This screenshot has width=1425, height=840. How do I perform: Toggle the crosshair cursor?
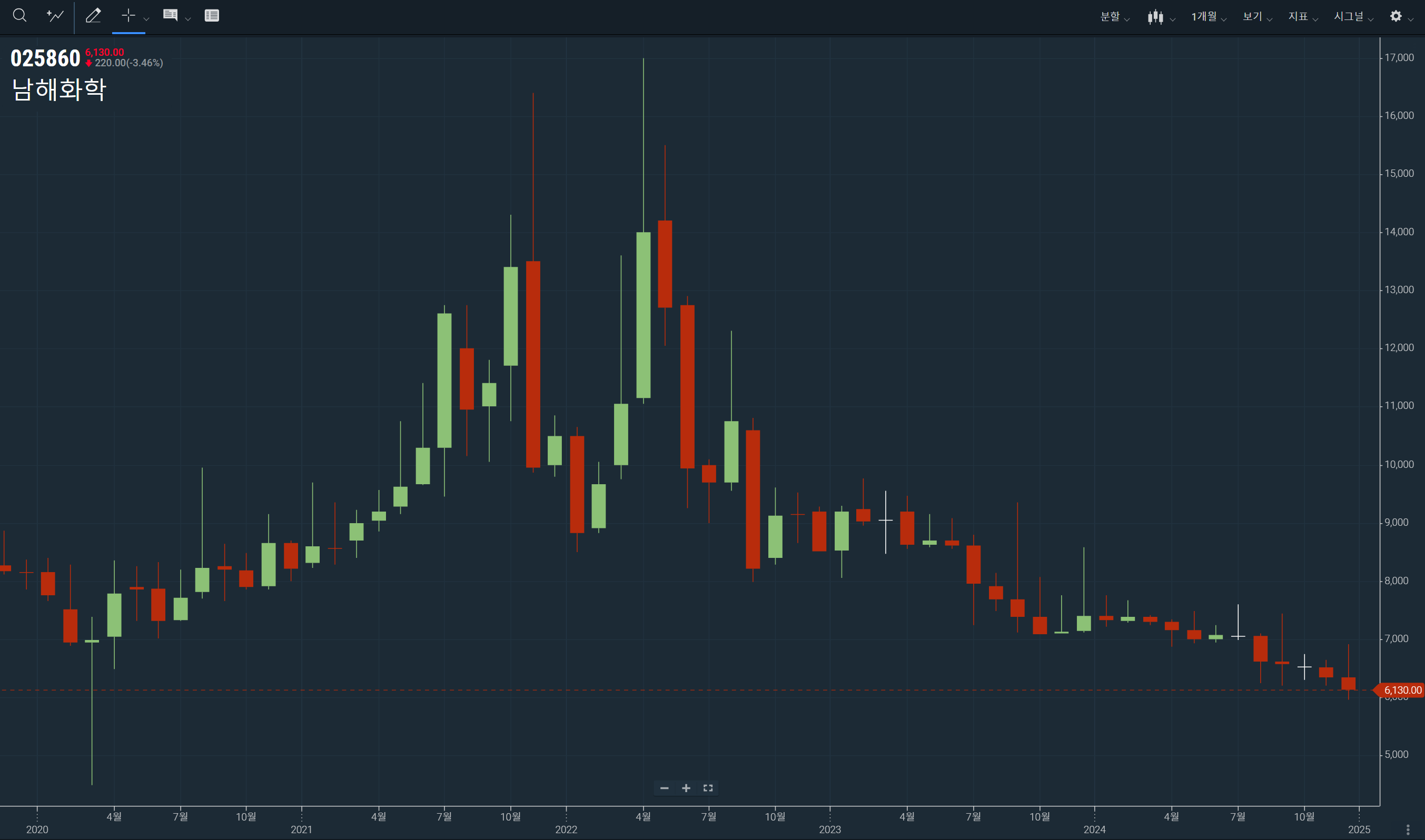(x=128, y=15)
